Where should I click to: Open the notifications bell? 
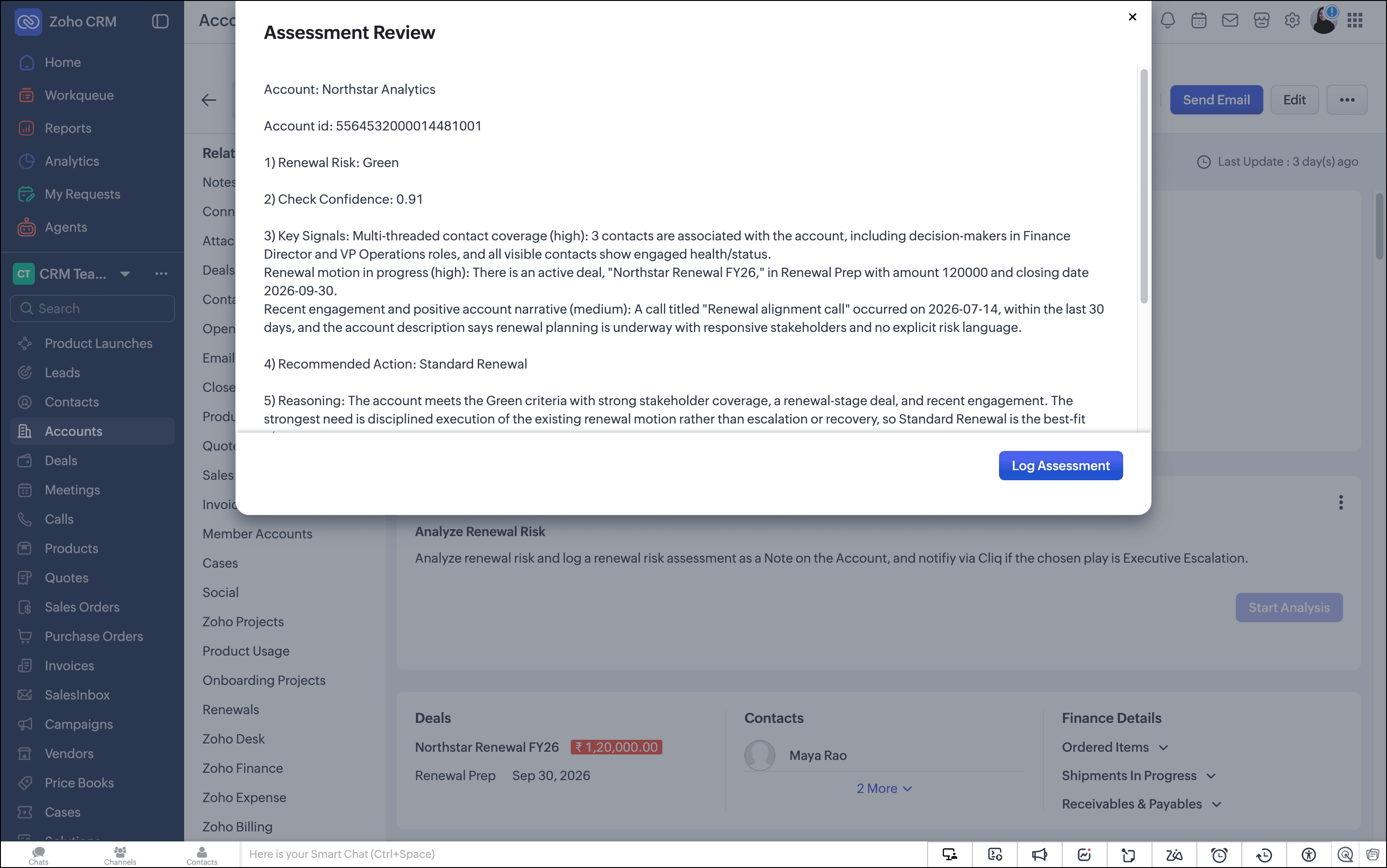1168,21
